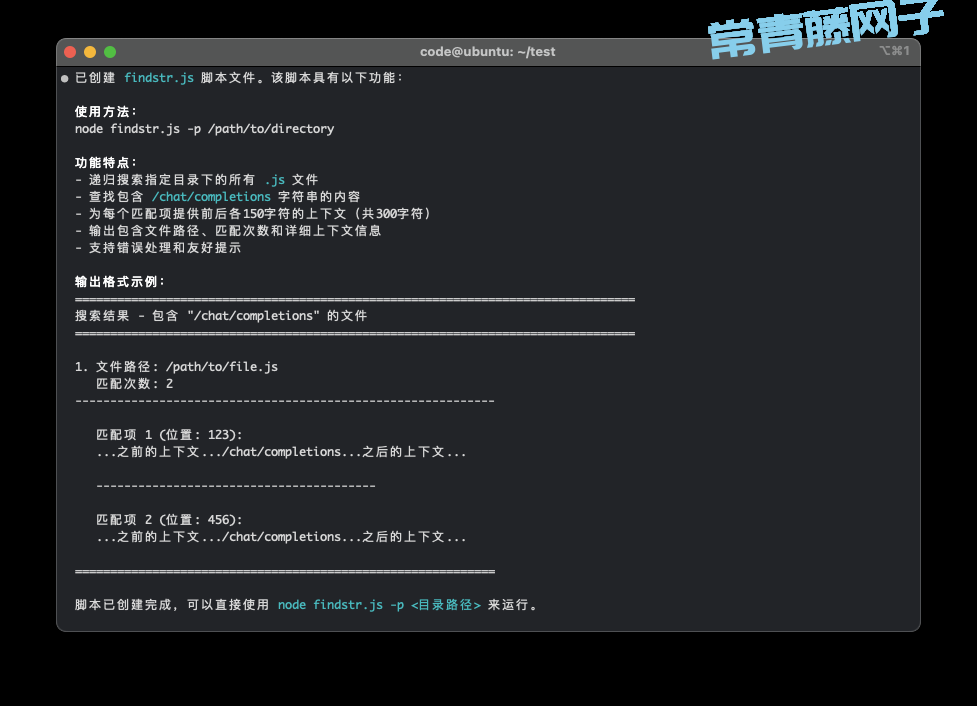Click the 输出格式示例 heading
Image resolution: width=977 pixels, height=706 pixels.
point(120,282)
